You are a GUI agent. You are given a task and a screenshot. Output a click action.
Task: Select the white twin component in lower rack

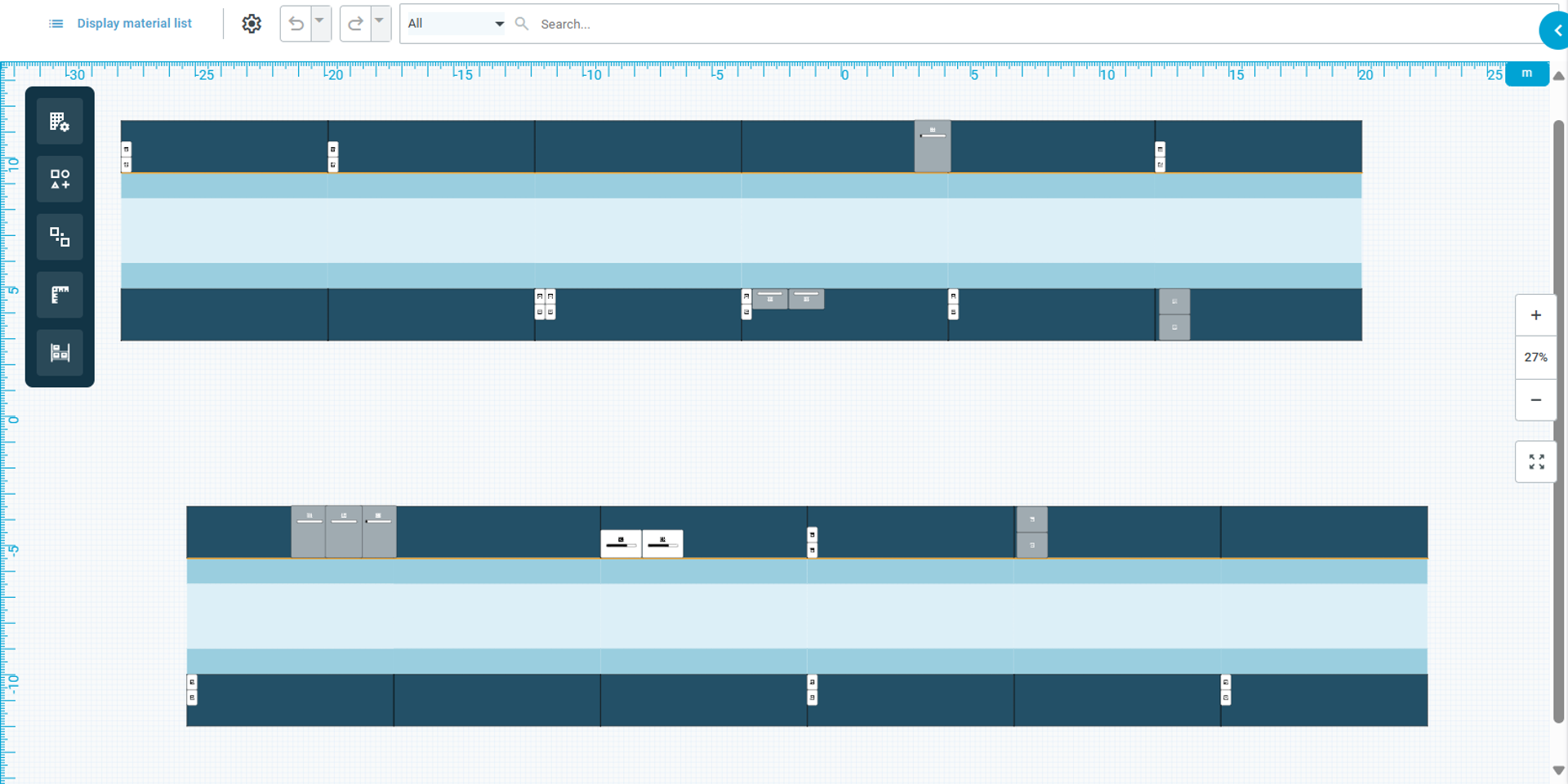[642, 544]
